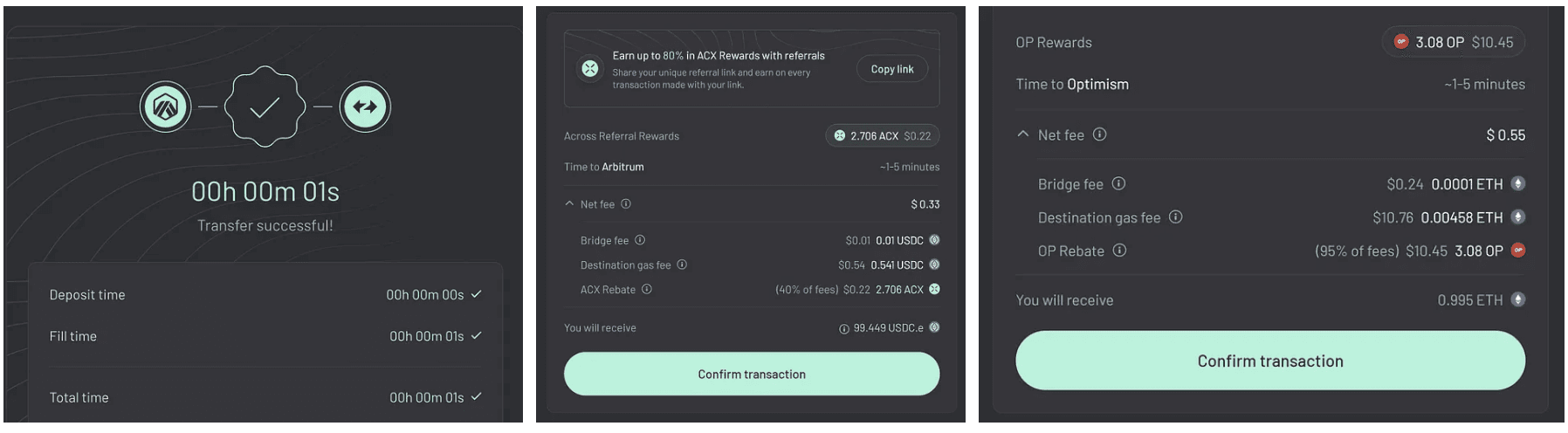The width and height of the screenshot is (1568, 433).
Task: Click the 2.706 ACX referral rewards badge
Action: [882, 136]
